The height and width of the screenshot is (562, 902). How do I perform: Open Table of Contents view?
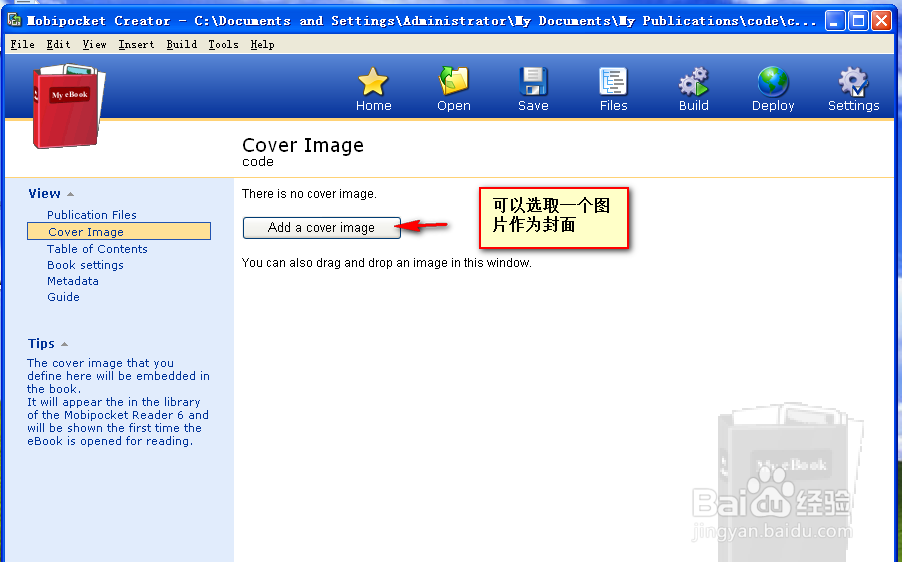coord(97,248)
